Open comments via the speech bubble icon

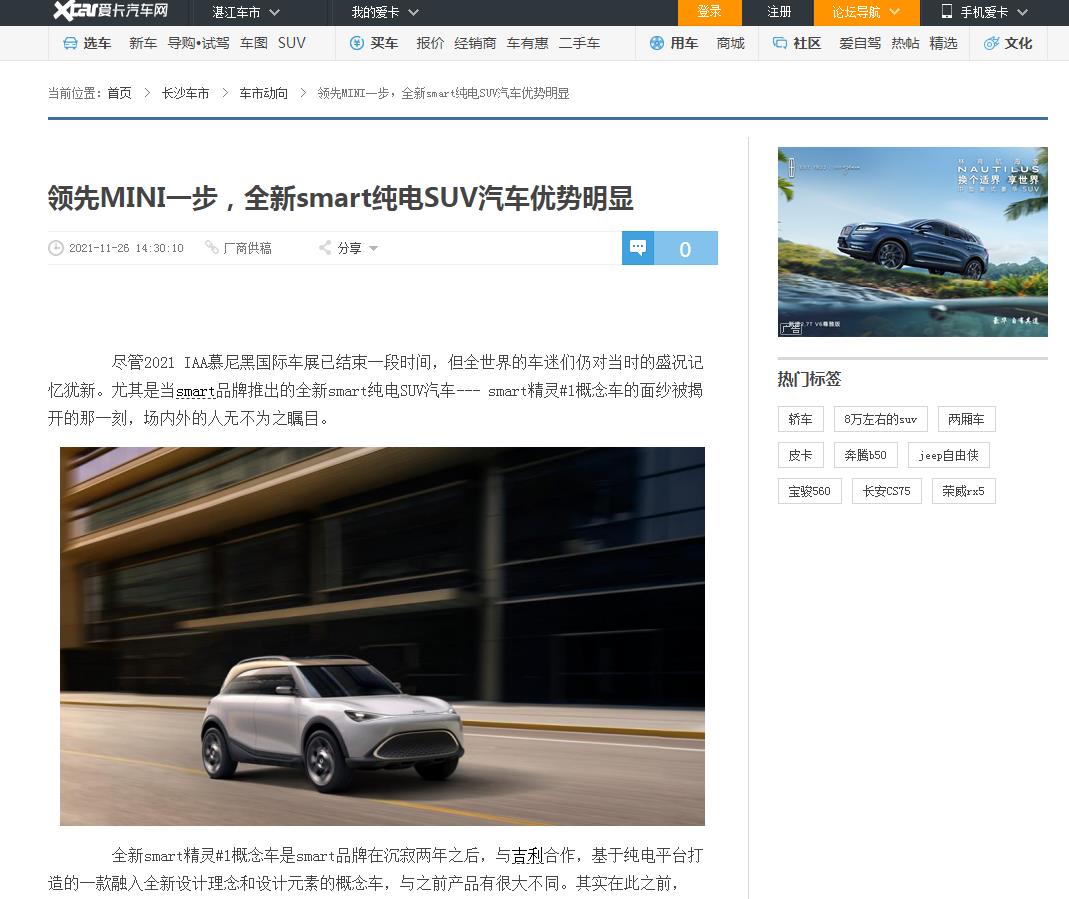[638, 248]
